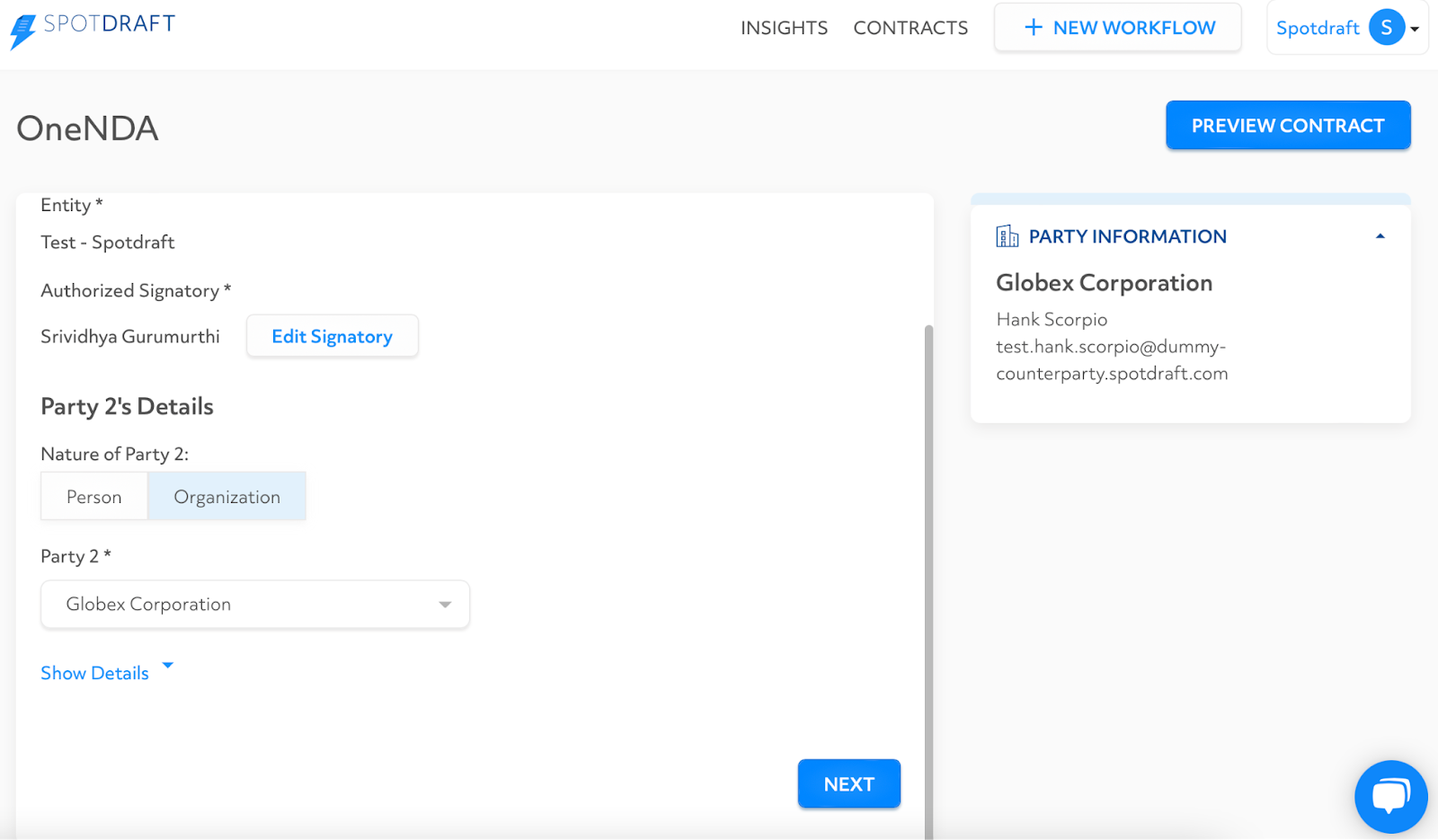The image size is (1438, 840).
Task: Select Person as nature of Party 2
Action: (x=94, y=497)
